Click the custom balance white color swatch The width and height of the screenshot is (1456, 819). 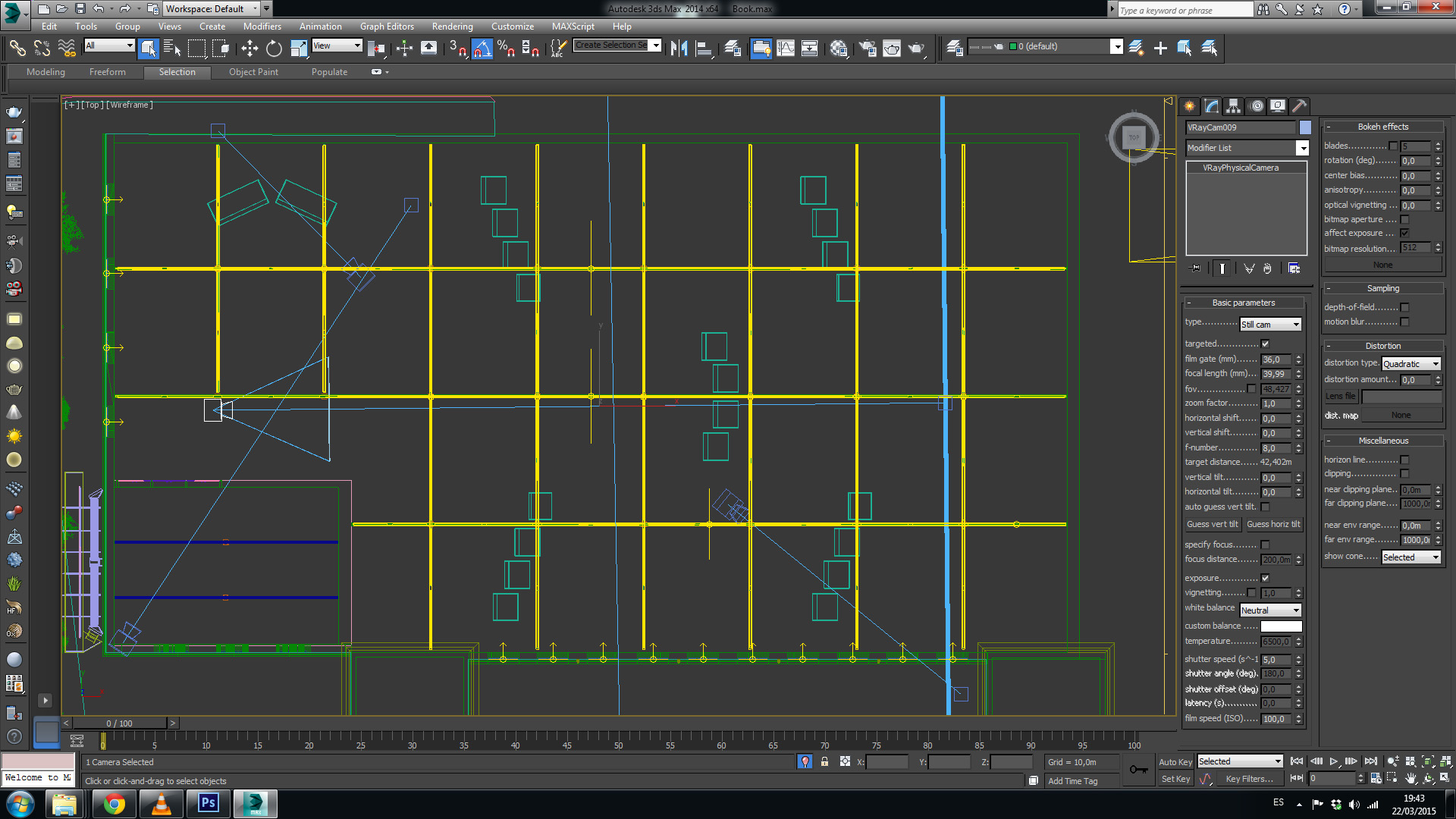click(x=1281, y=626)
